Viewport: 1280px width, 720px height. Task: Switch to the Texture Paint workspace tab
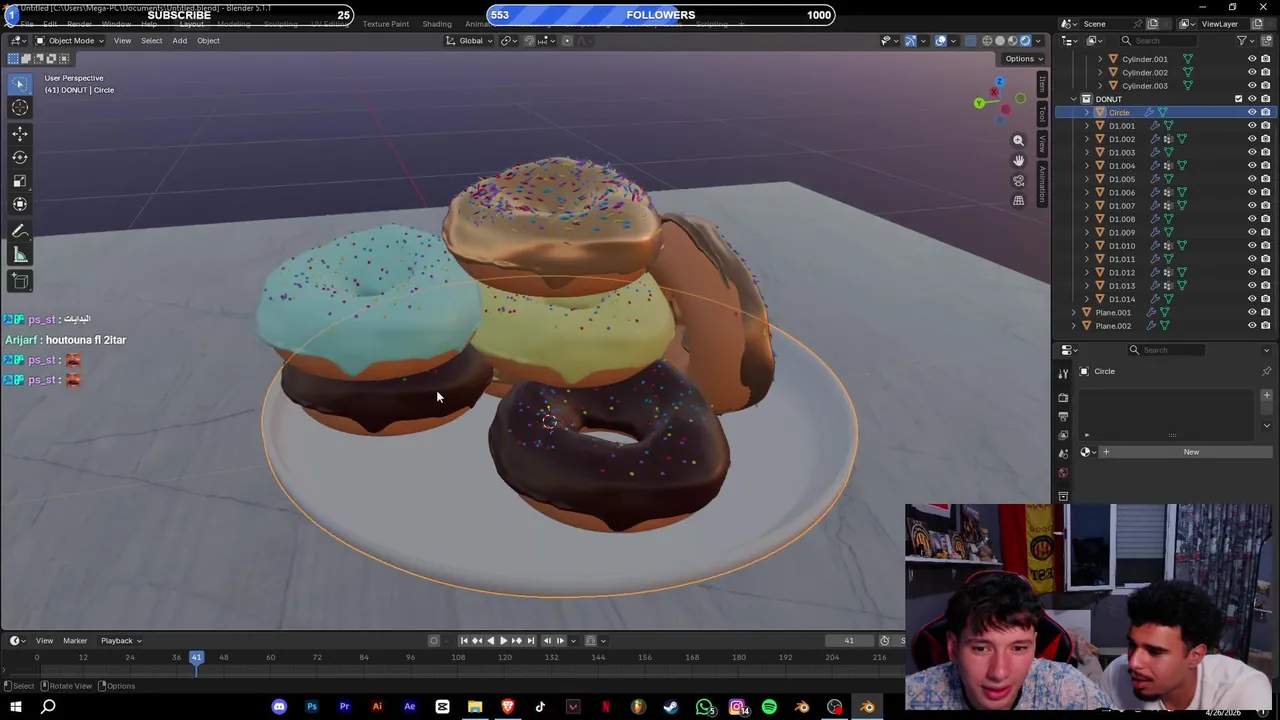point(386,24)
